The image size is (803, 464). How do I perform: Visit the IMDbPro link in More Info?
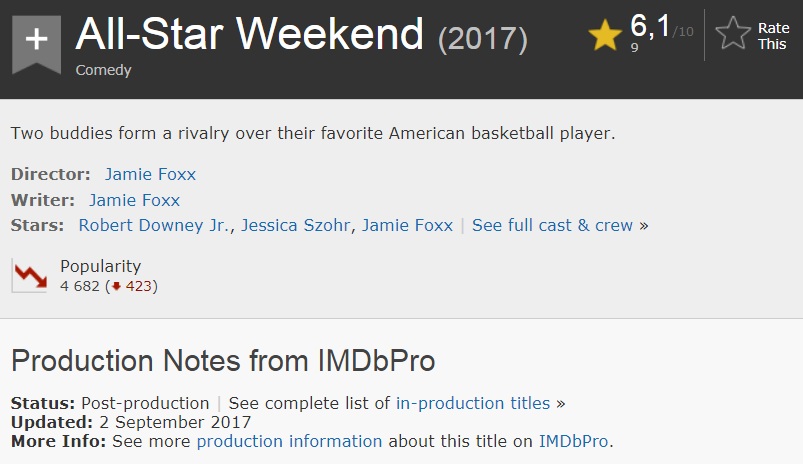tap(574, 441)
